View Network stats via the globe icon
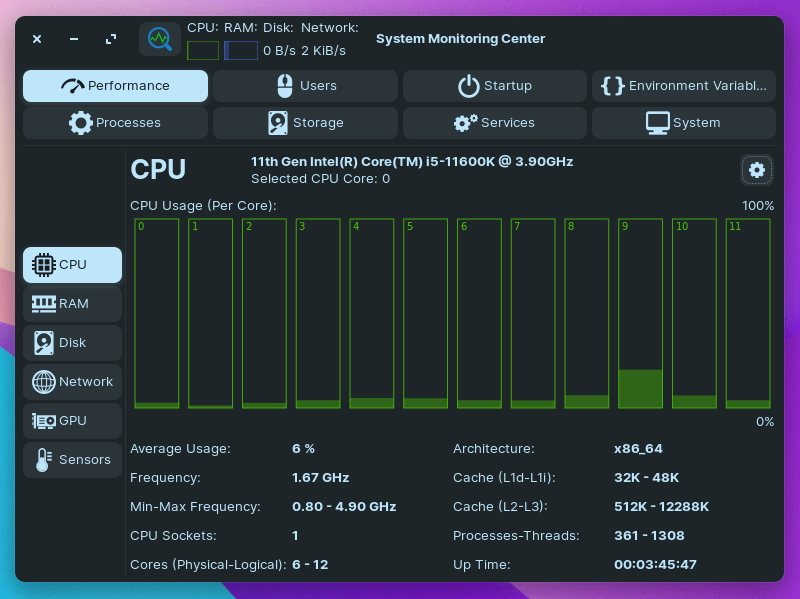800x599 pixels. [42, 381]
